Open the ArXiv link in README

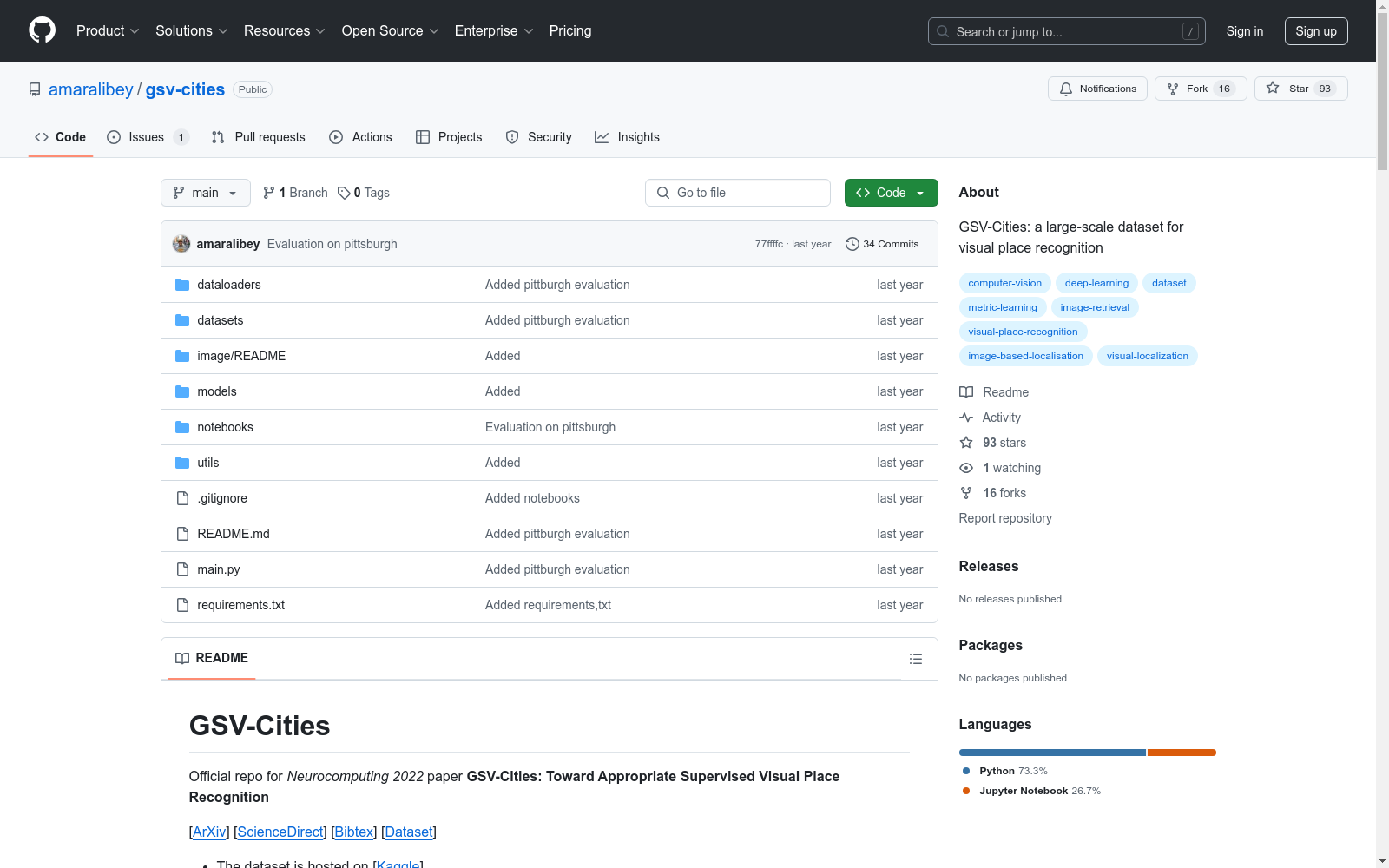pos(209,832)
